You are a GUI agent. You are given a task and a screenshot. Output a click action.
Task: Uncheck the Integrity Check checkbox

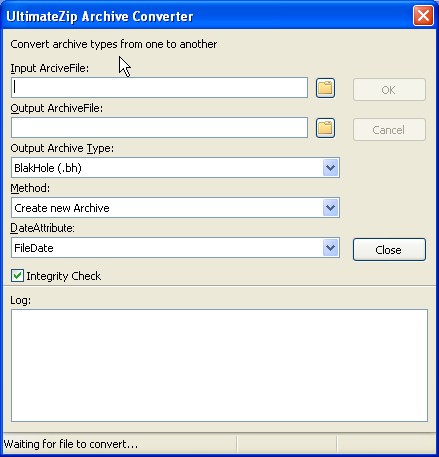pos(17,276)
